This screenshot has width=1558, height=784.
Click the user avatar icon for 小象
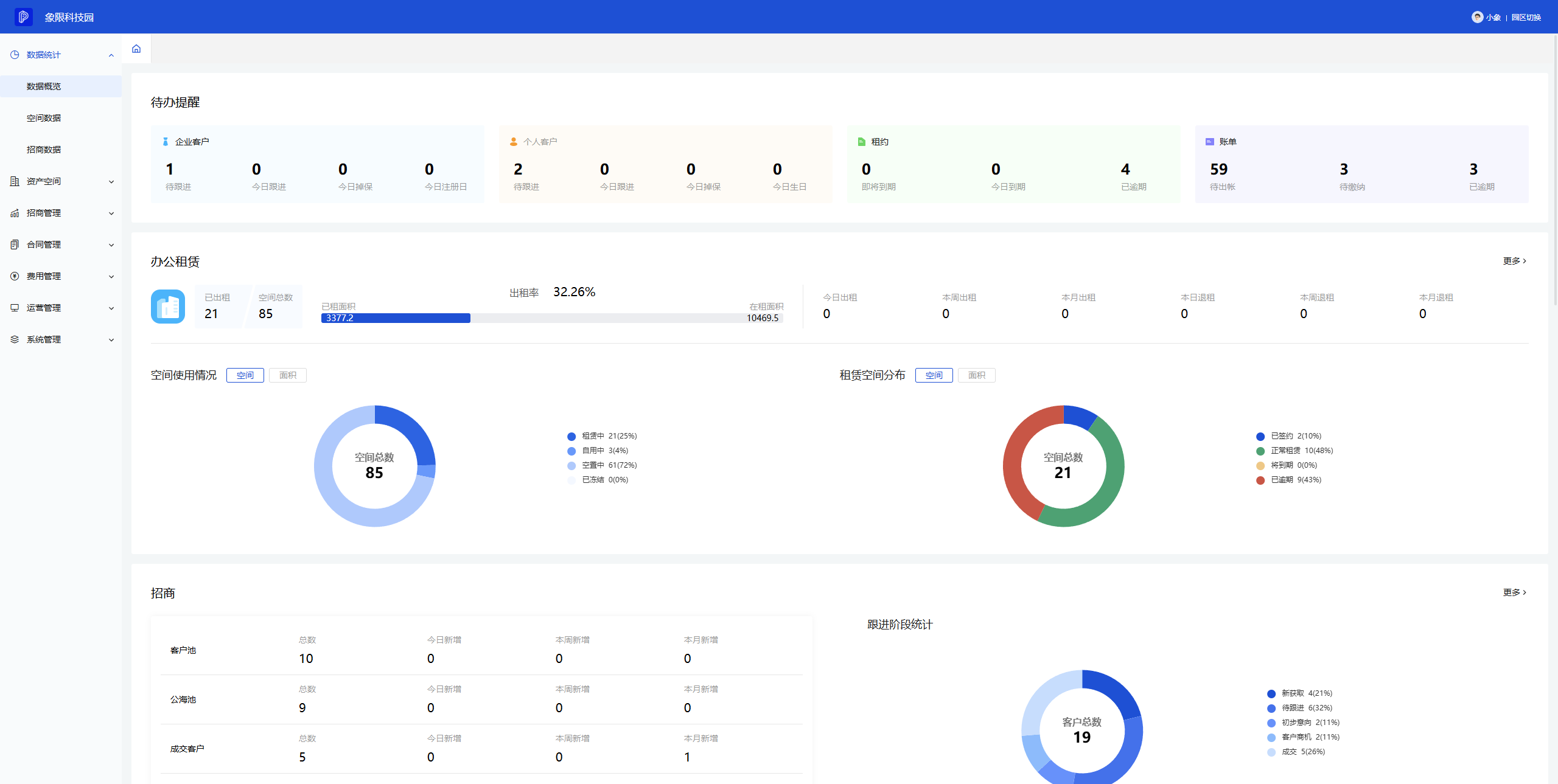tap(1477, 17)
